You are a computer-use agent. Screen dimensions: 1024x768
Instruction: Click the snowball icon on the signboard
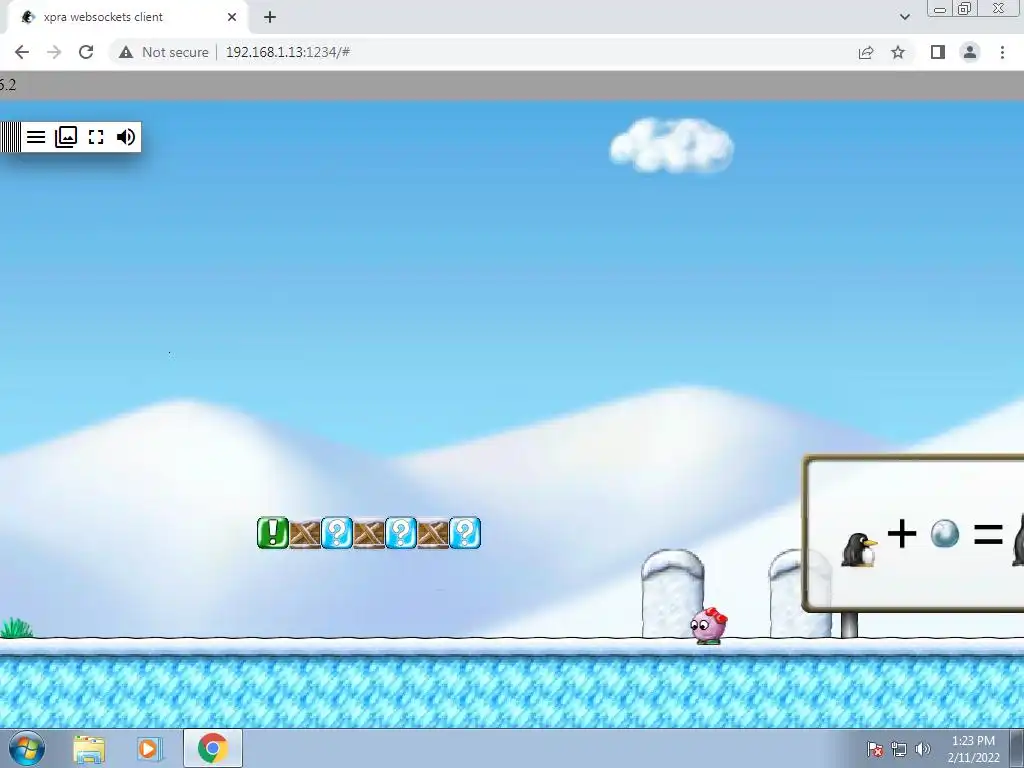(944, 534)
